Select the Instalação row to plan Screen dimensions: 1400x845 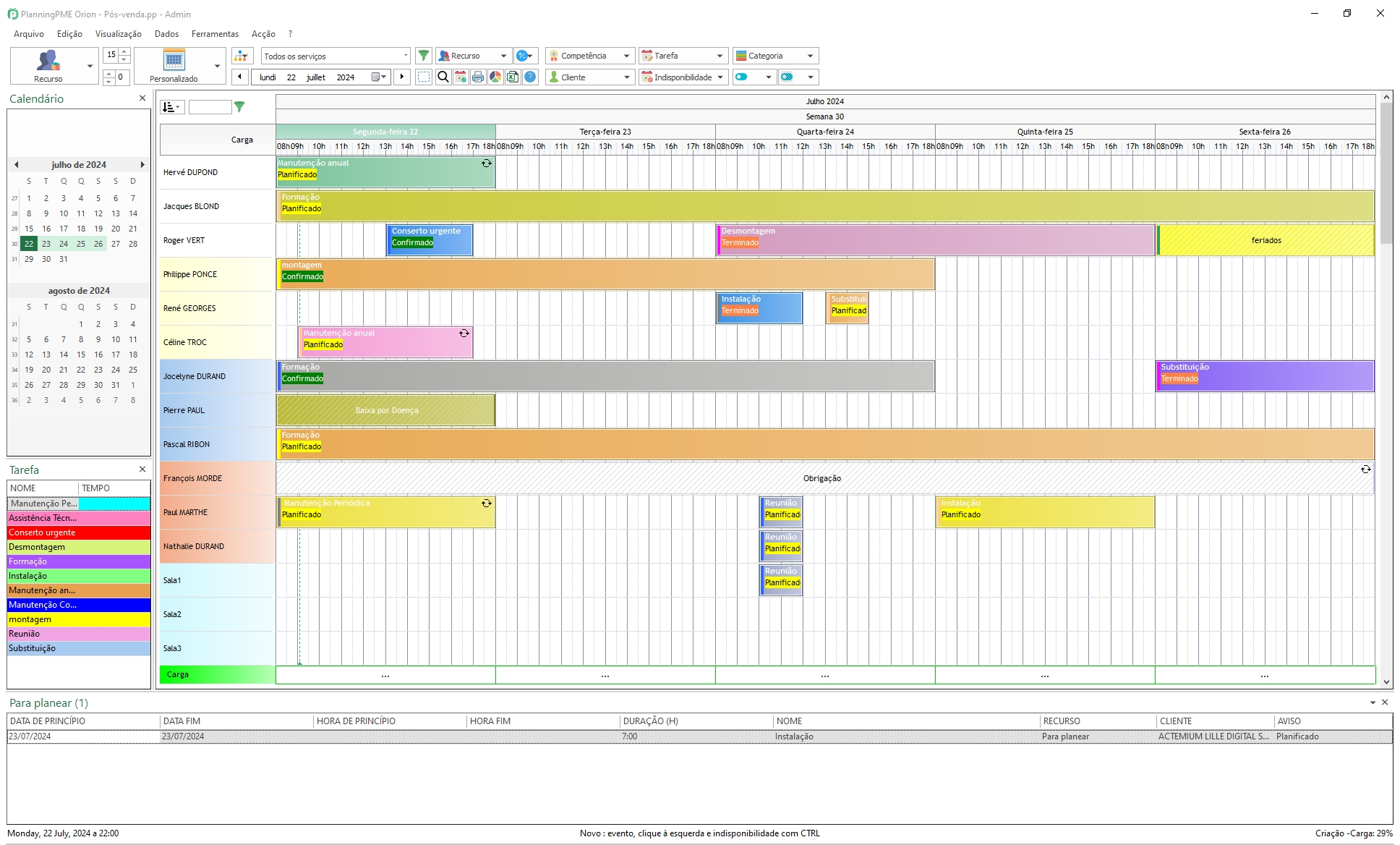pos(699,736)
